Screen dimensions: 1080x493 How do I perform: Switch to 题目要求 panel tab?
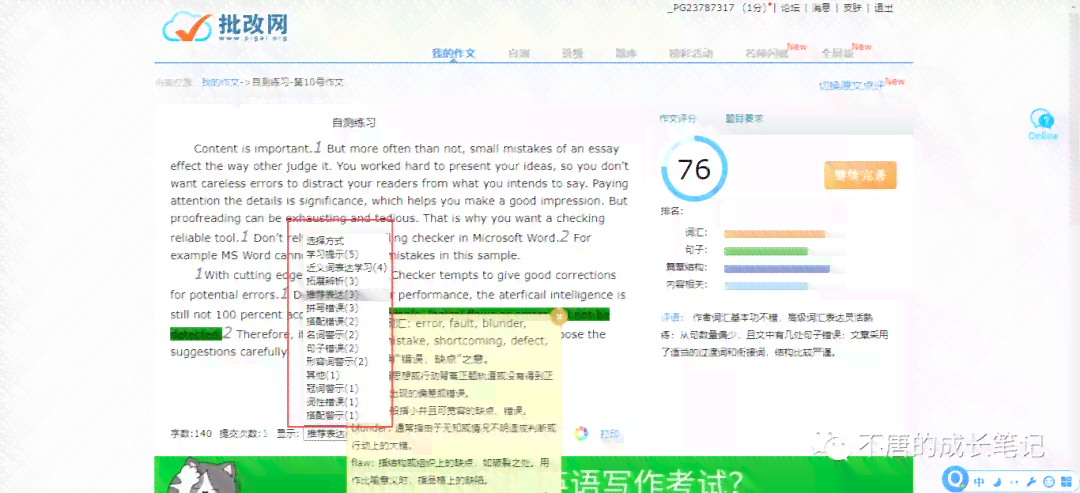pos(744,118)
